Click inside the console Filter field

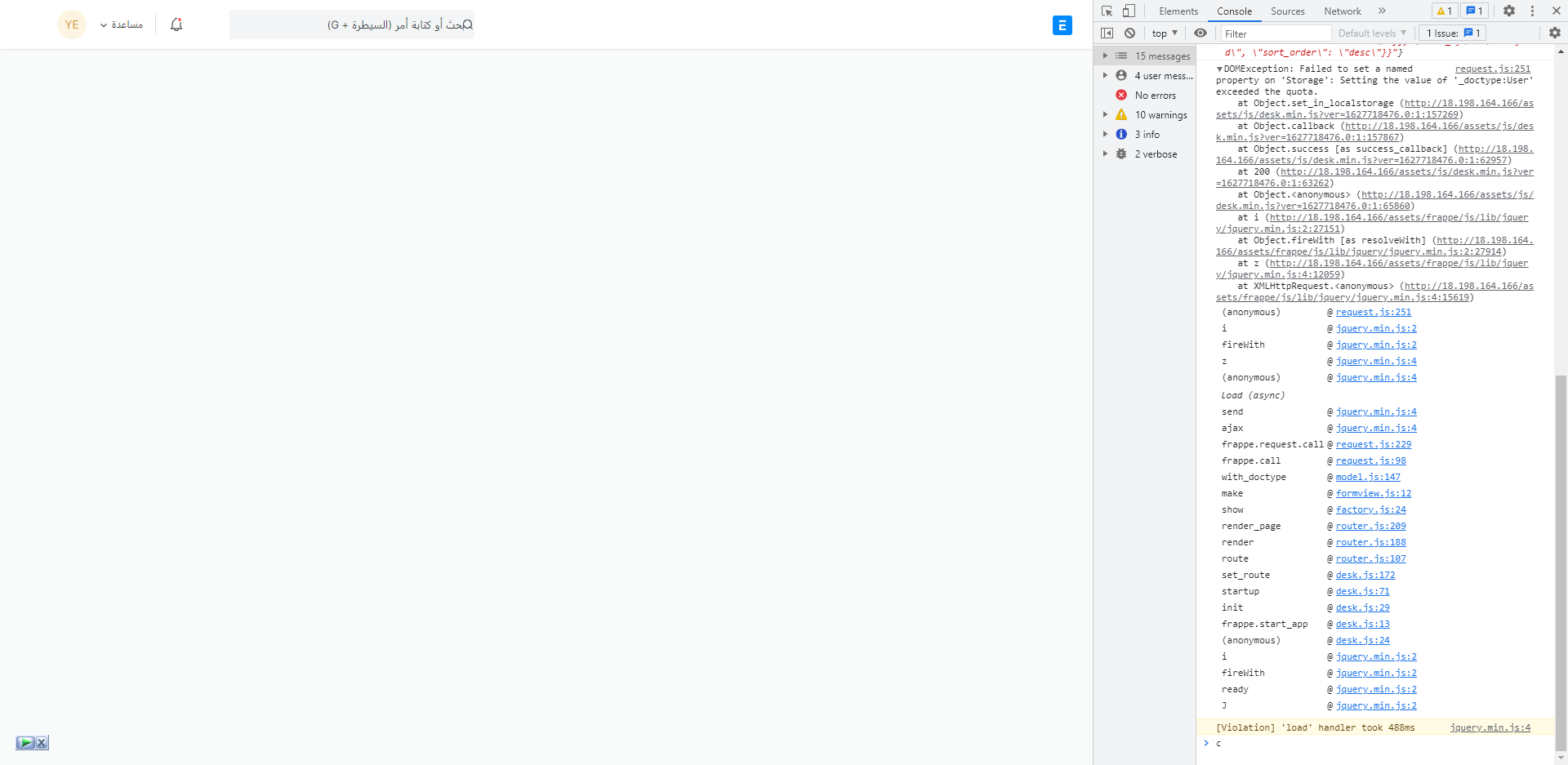pyautogui.click(x=1274, y=33)
